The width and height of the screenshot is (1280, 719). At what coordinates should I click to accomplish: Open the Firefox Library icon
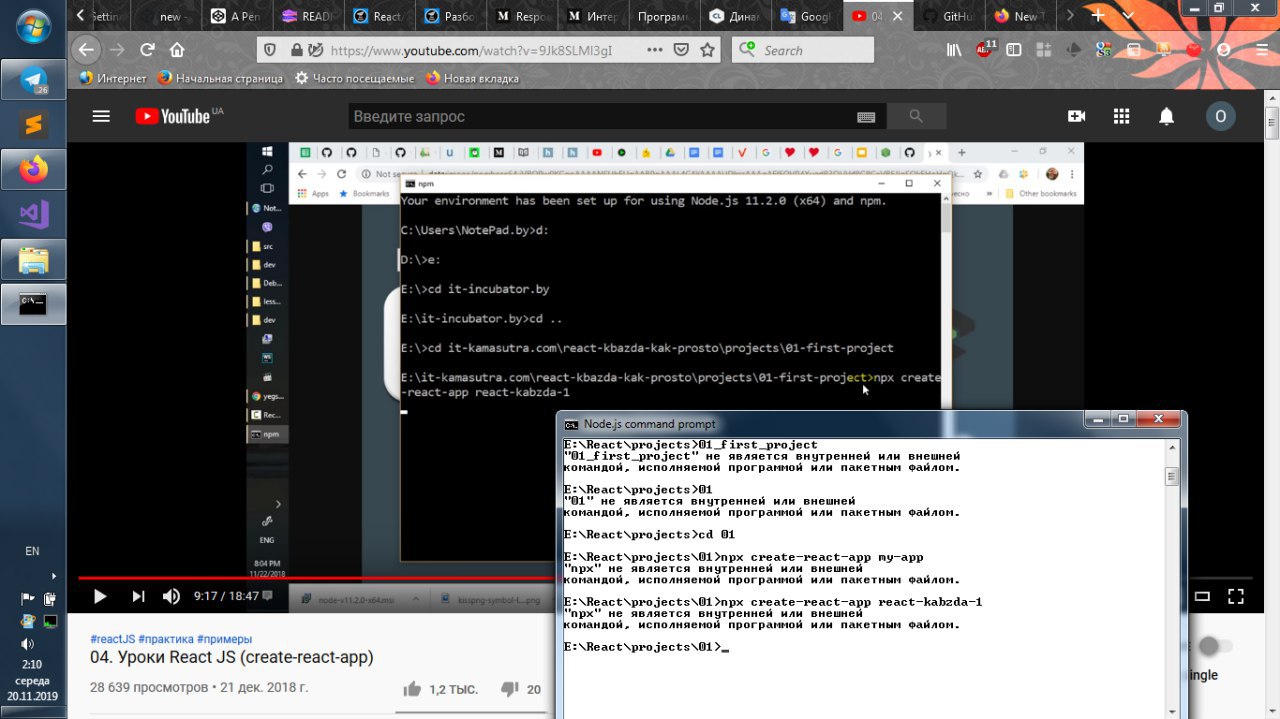(955, 50)
